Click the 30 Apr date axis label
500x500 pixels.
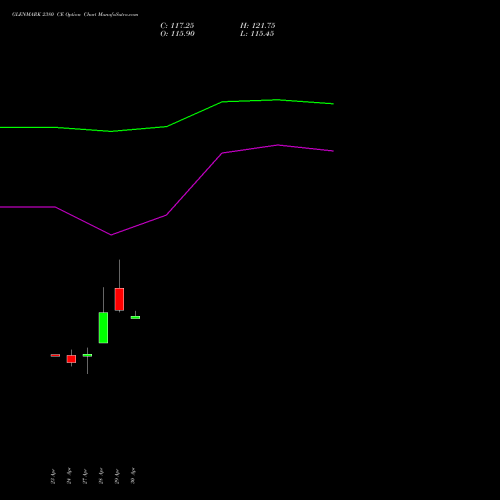click(x=133, y=476)
